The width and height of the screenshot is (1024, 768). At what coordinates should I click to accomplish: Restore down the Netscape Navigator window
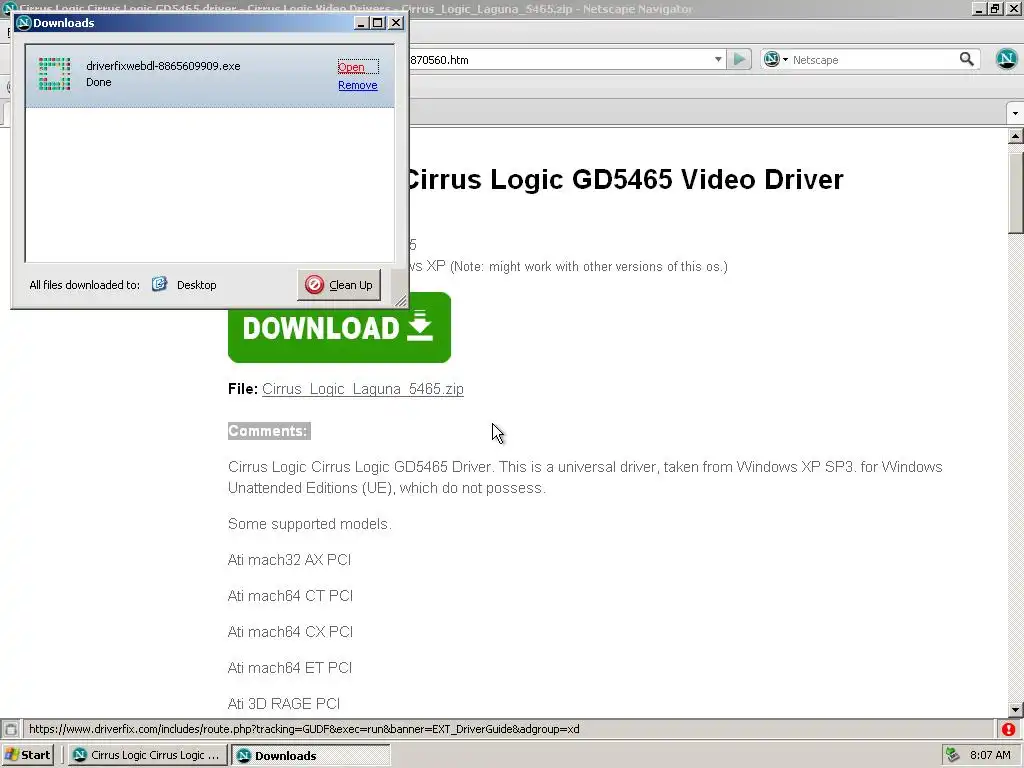click(x=995, y=9)
